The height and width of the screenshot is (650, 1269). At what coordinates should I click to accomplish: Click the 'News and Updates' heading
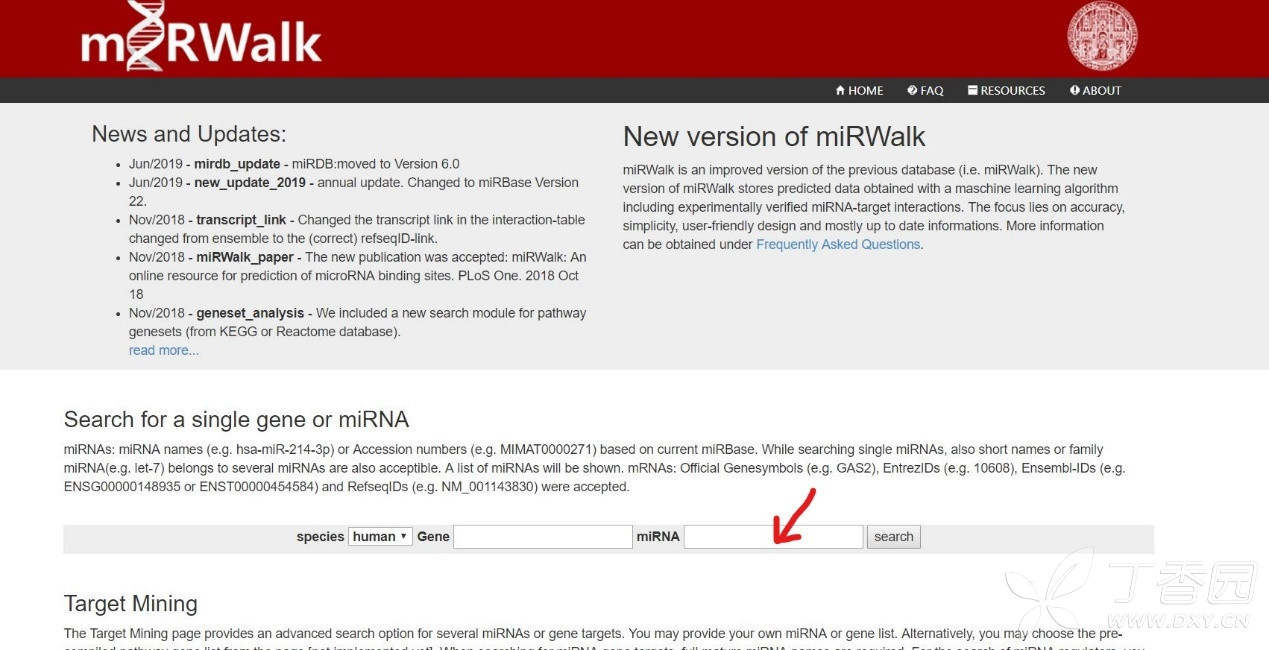pos(189,134)
